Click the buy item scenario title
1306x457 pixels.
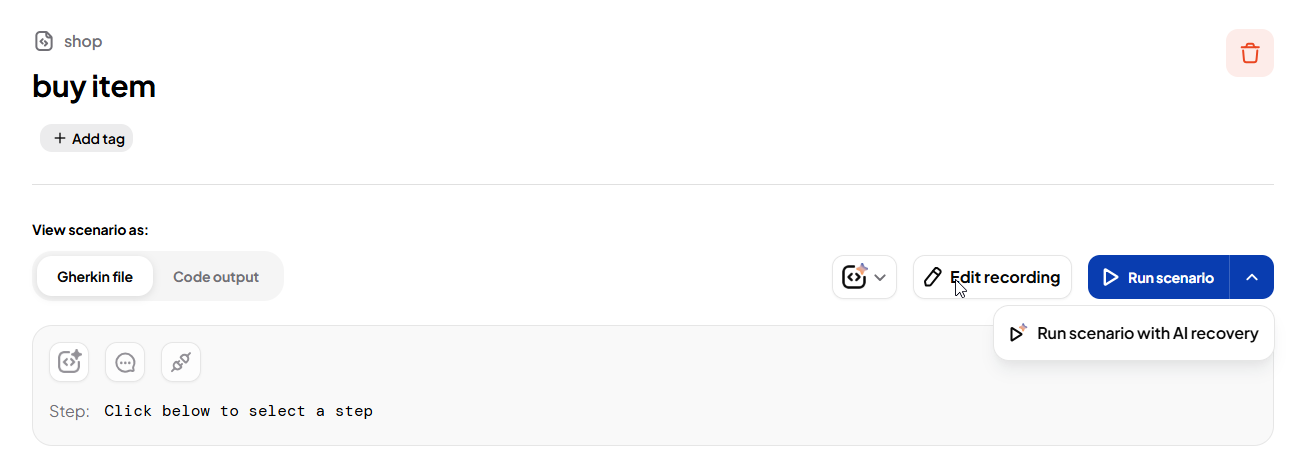[x=94, y=87]
